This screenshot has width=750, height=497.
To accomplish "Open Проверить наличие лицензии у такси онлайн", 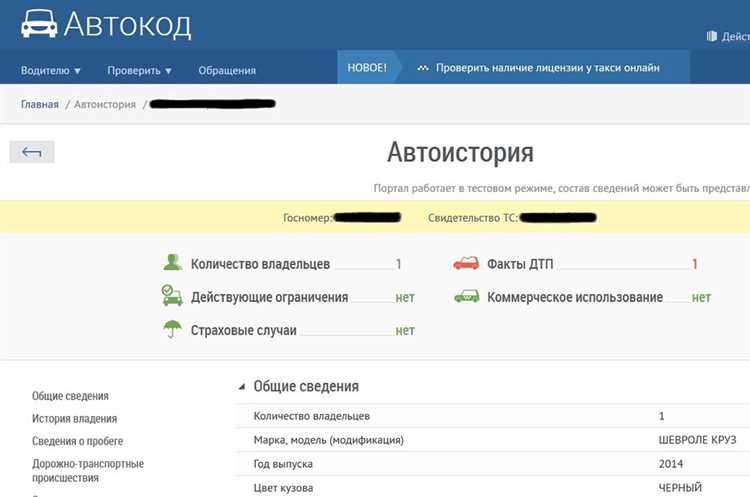I will point(547,68).
